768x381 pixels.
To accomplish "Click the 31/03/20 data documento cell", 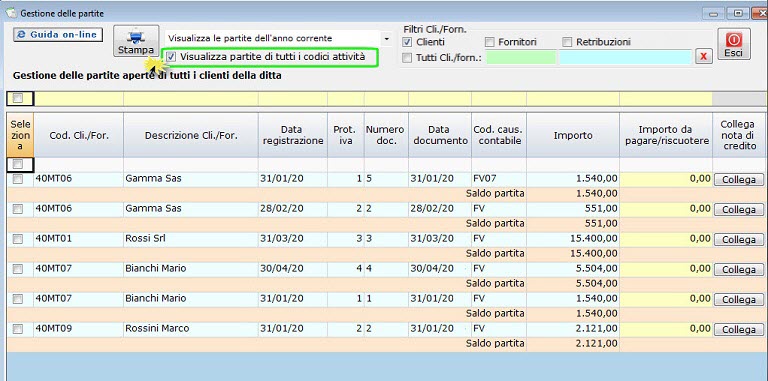I will pyautogui.click(x=440, y=239).
